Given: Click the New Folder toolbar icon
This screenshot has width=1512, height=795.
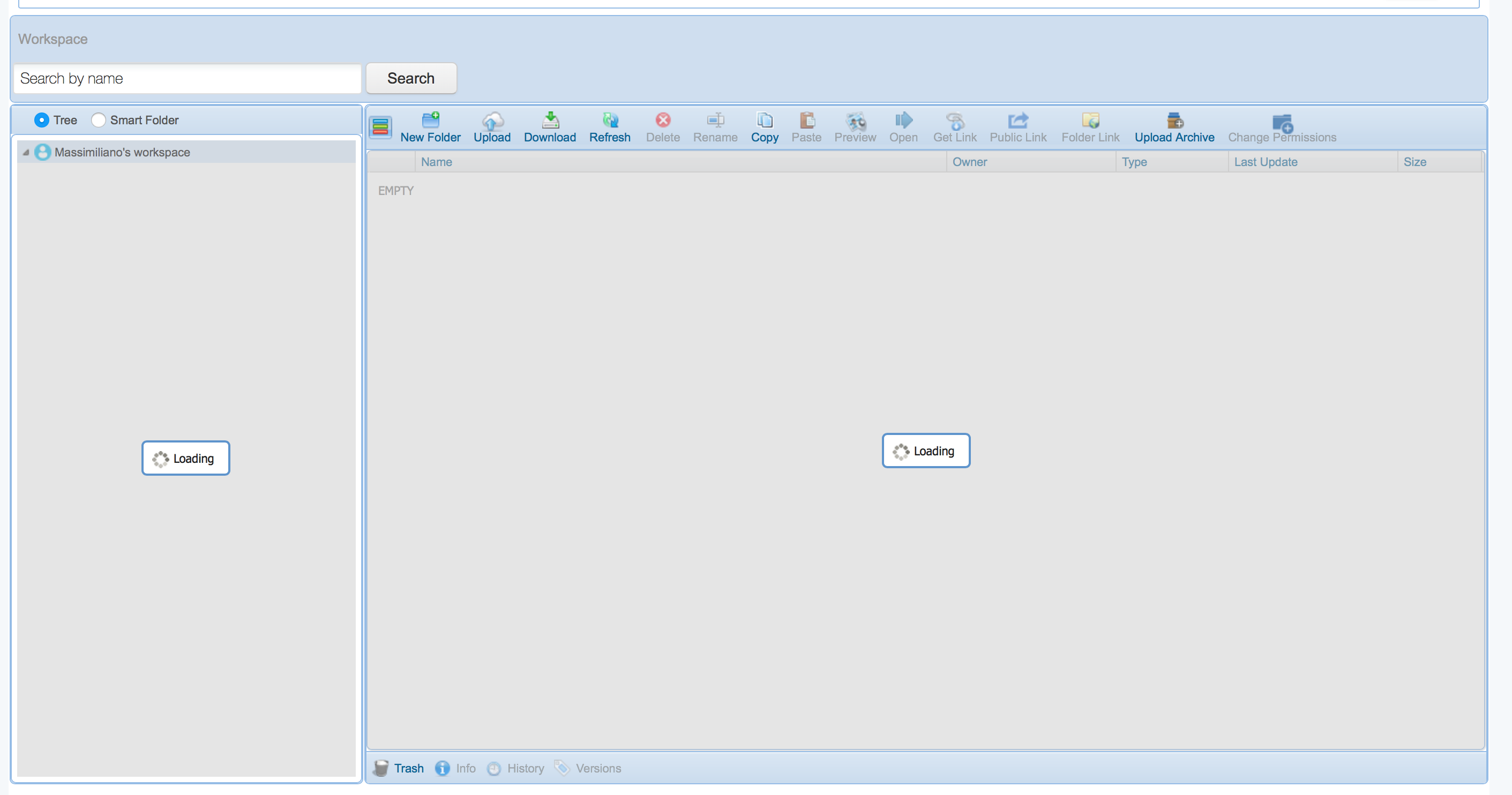Looking at the screenshot, I should (x=430, y=121).
